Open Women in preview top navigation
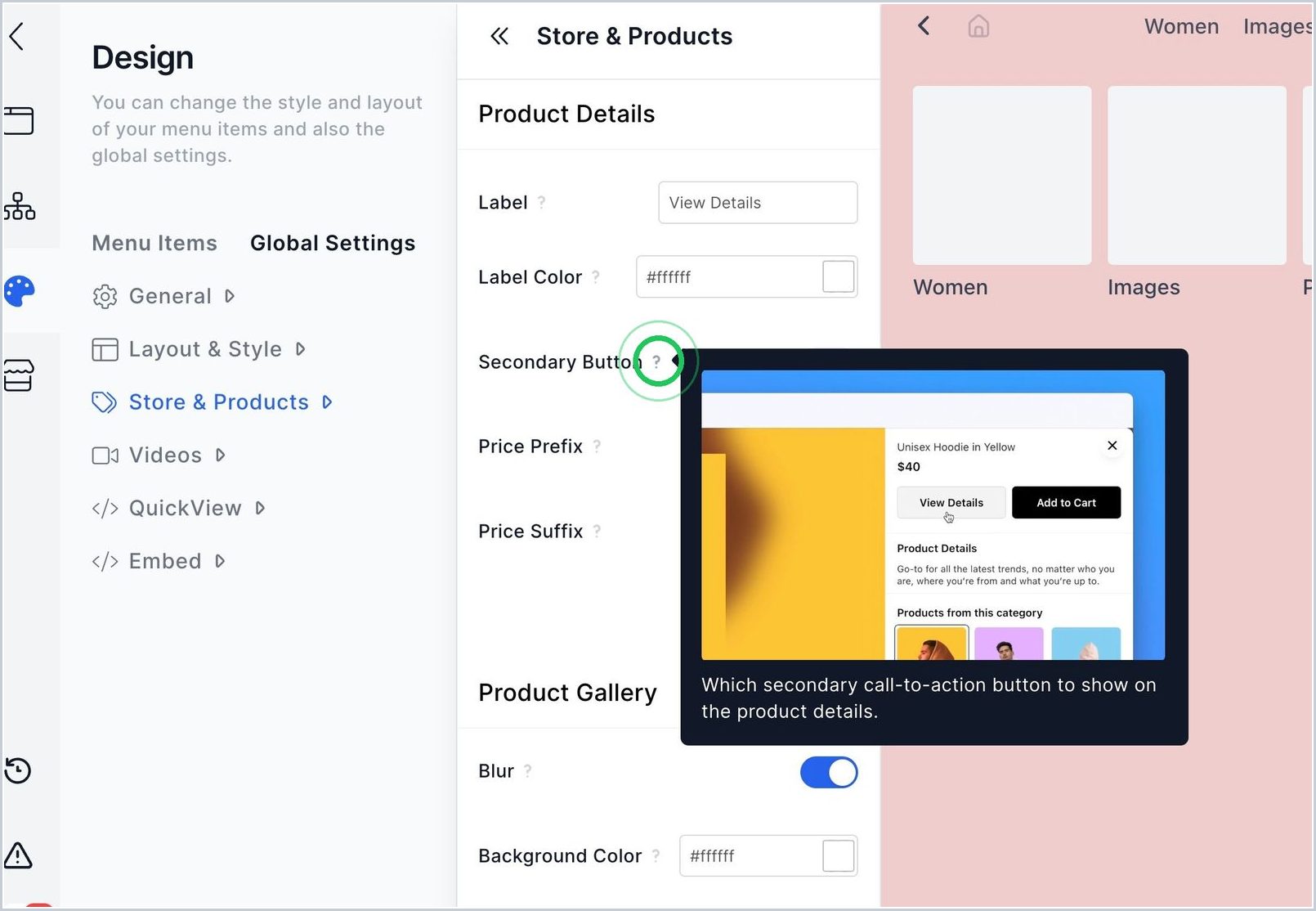 tap(1181, 26)
